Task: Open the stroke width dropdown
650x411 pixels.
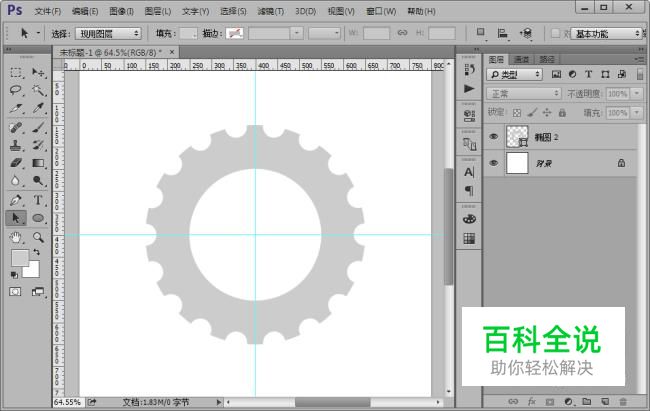Action: pos(297,33)
